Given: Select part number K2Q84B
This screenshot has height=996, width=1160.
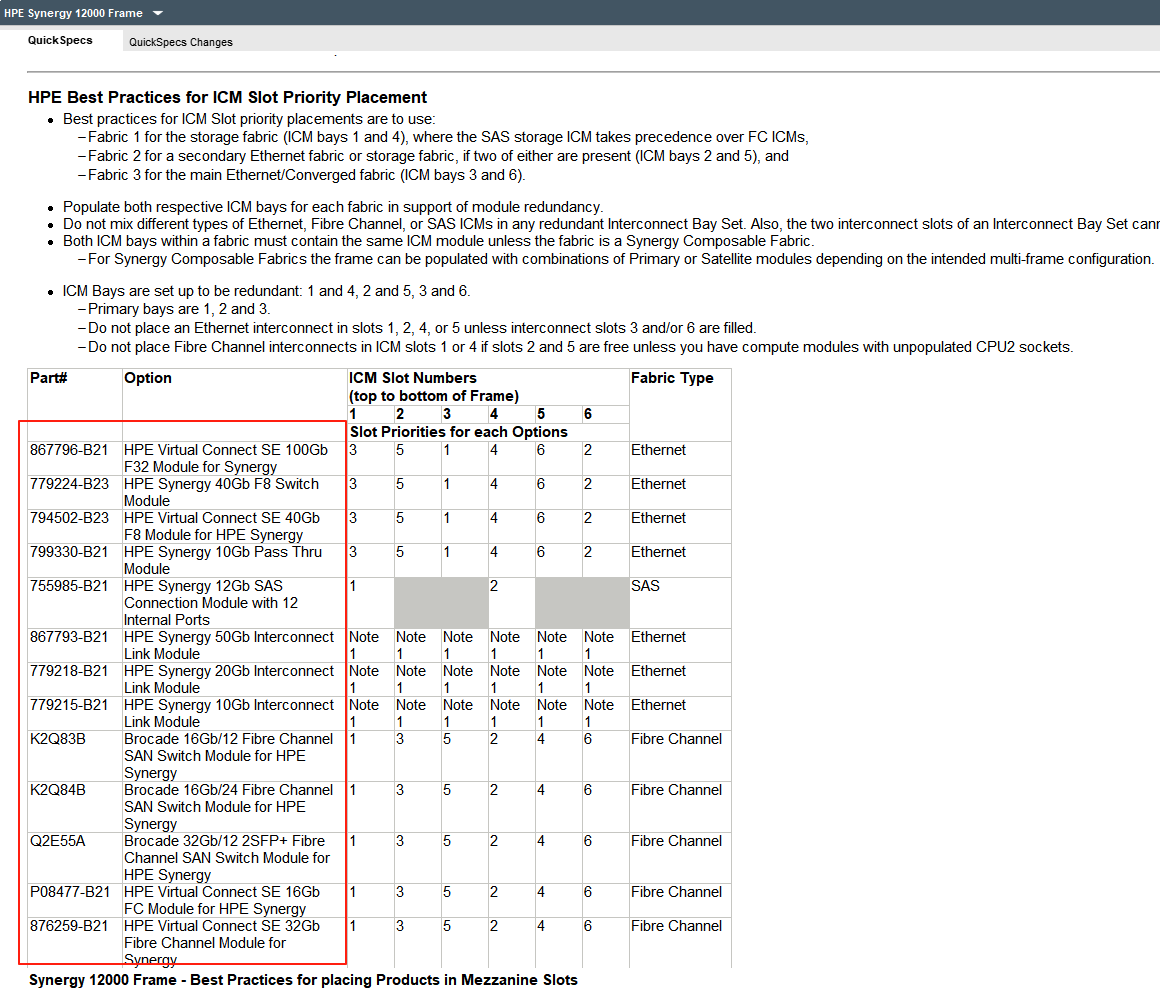Looking at the screenshot, I should [58, 790].
